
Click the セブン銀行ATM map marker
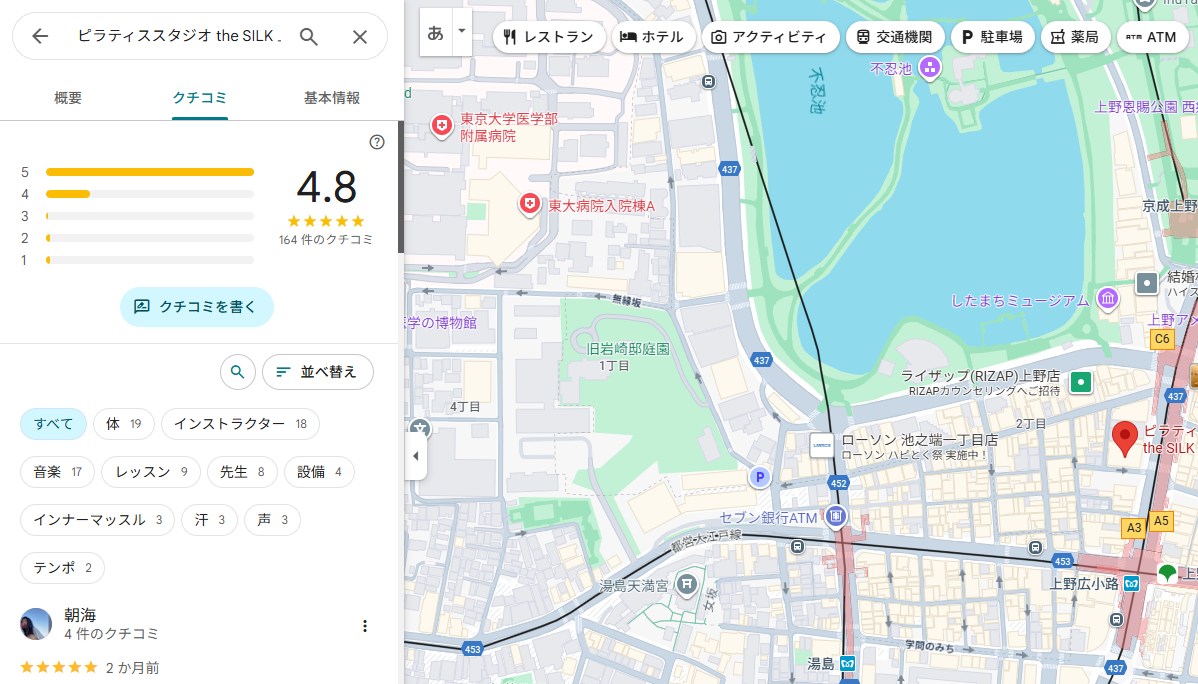click(836, 517)
